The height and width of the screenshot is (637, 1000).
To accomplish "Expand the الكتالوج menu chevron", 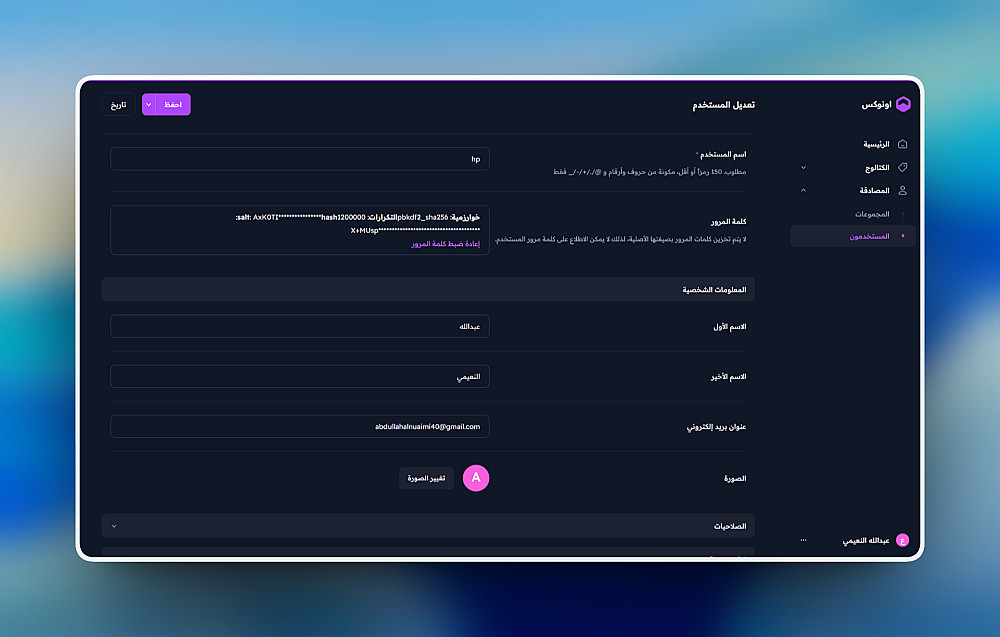I will click(x=804, y=167).
